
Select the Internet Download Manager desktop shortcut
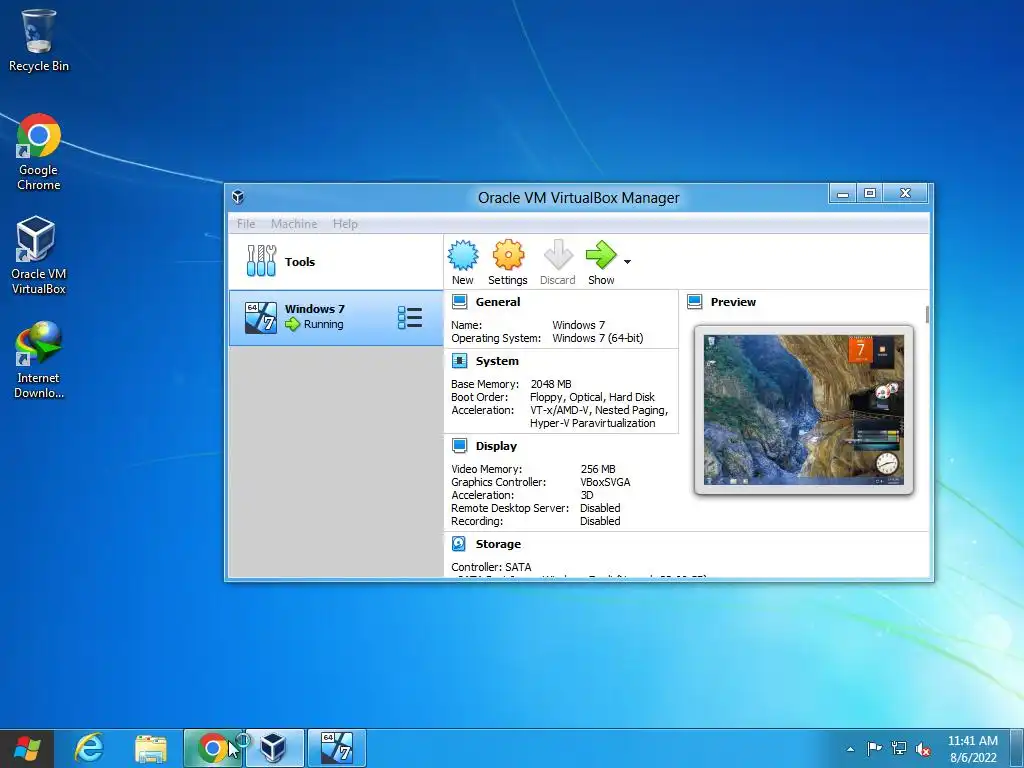(39, 360)
